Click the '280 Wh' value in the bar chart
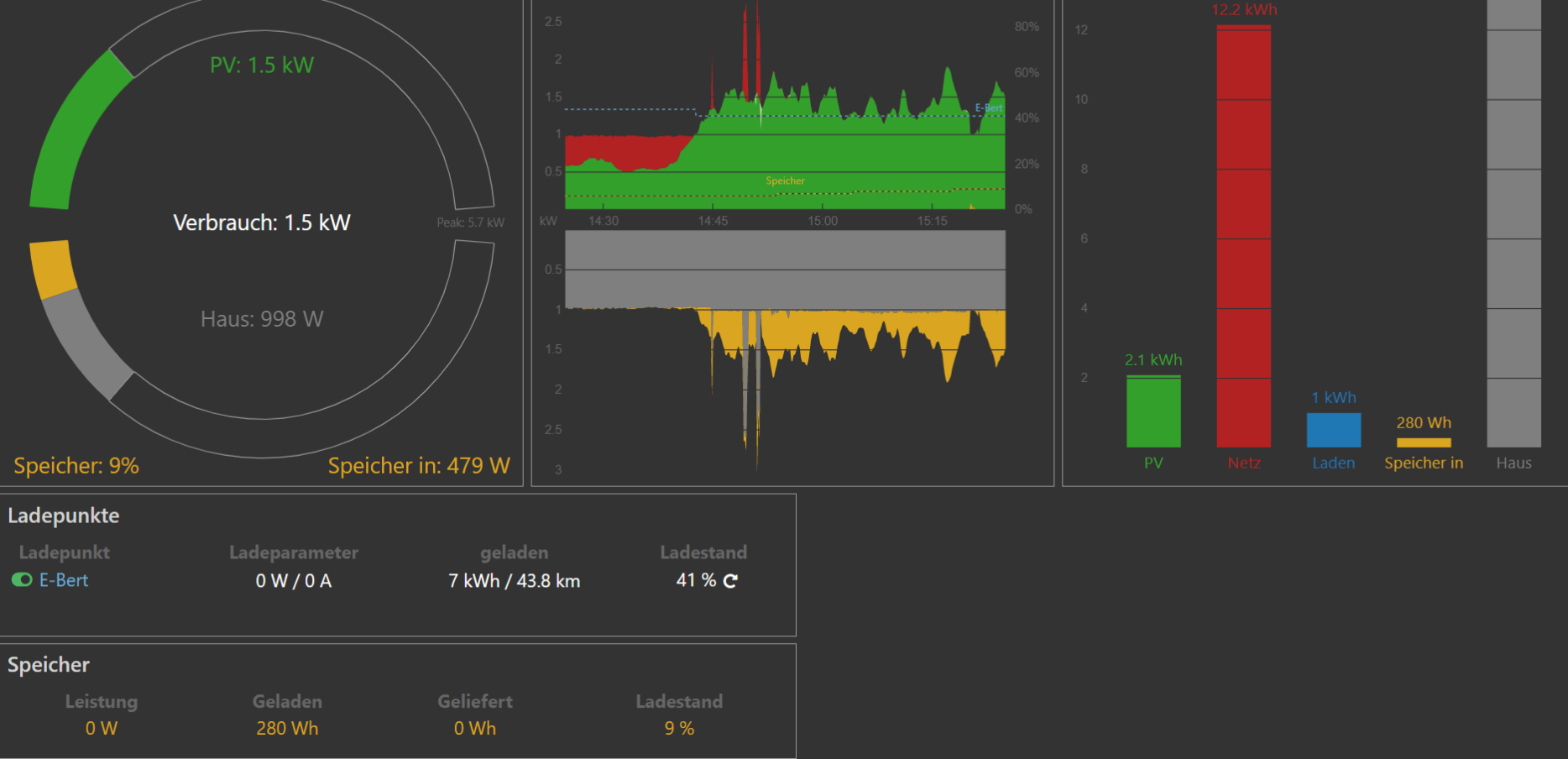Viewport: 1568px width, 759px height. point(1424,423)
